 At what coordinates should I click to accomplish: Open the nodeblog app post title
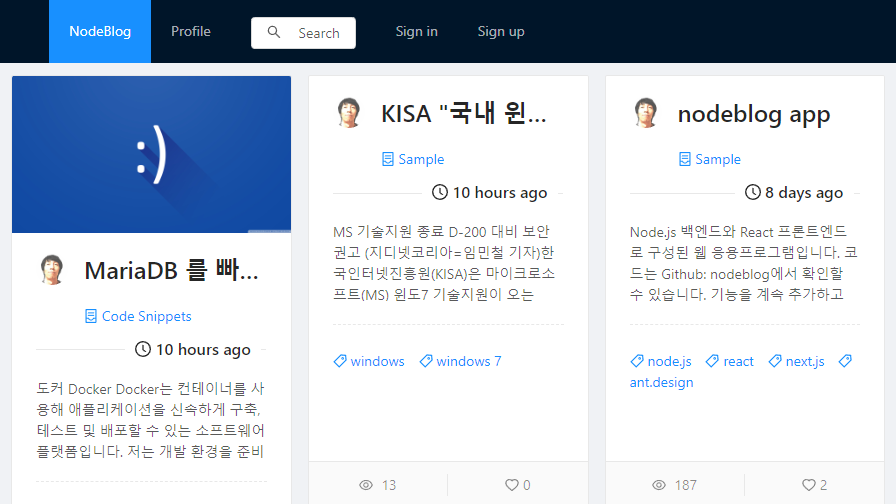pos(754,114)
